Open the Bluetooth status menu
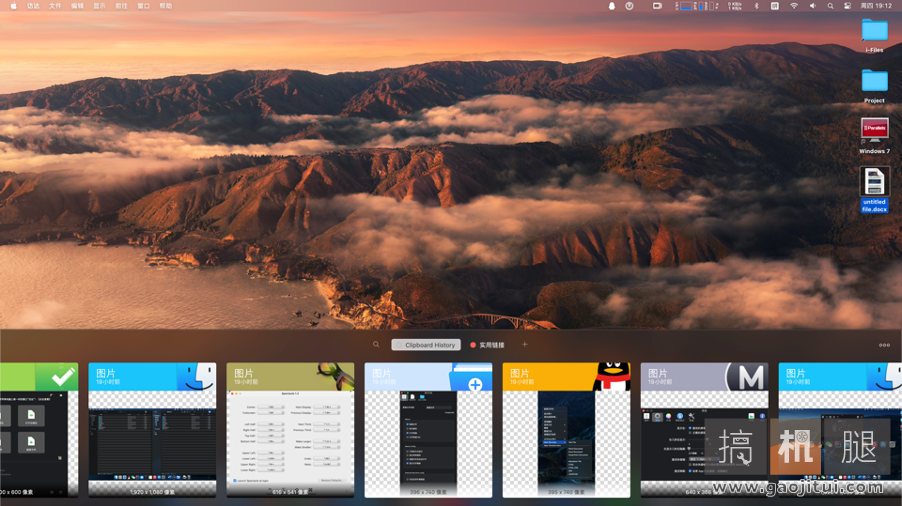 click(x=756, y=6)
